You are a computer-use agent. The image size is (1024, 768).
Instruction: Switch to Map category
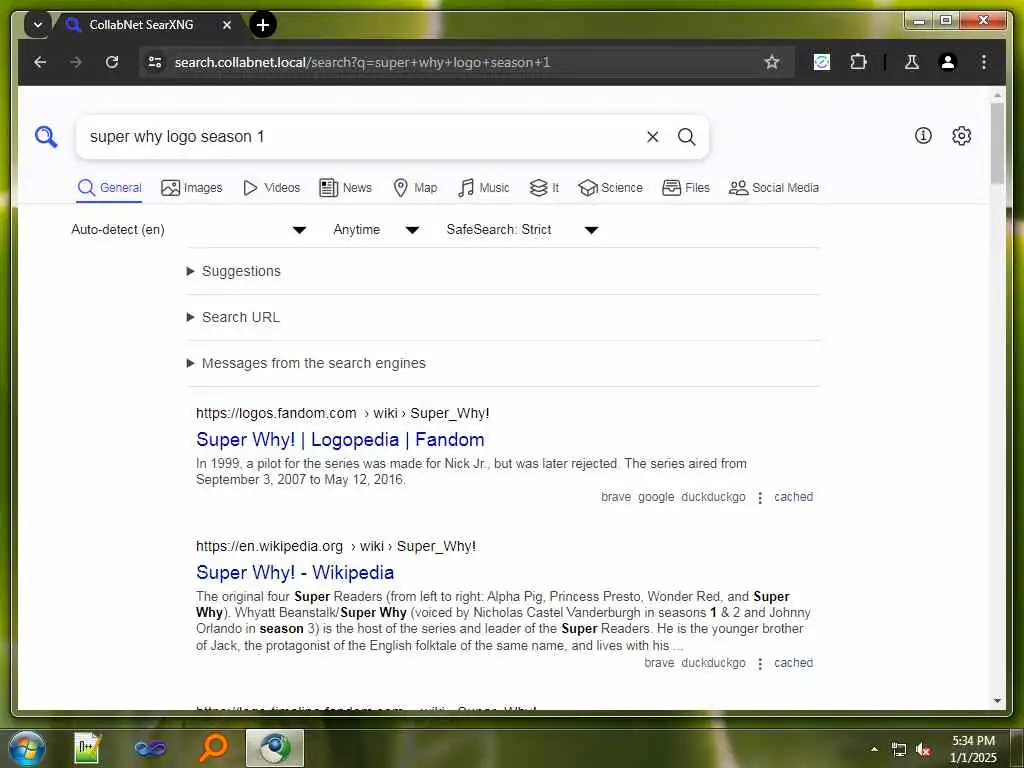pos(415,188)
